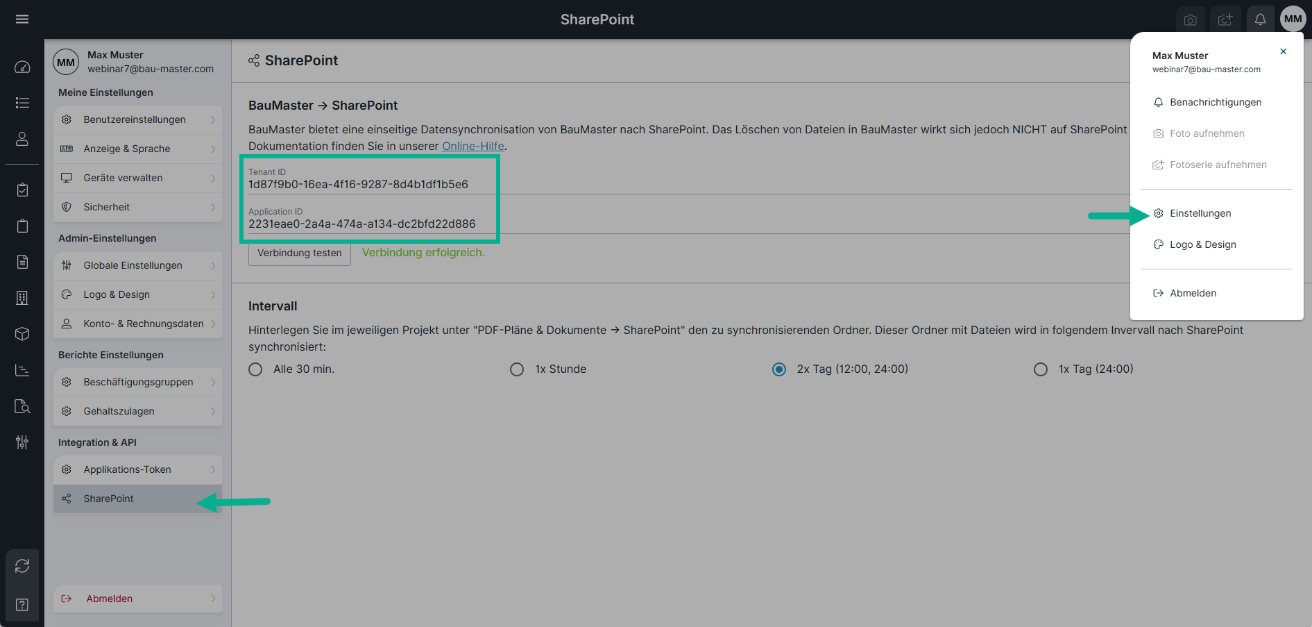
Task: Click the Verbindung testen button
Action: (299, 253)
